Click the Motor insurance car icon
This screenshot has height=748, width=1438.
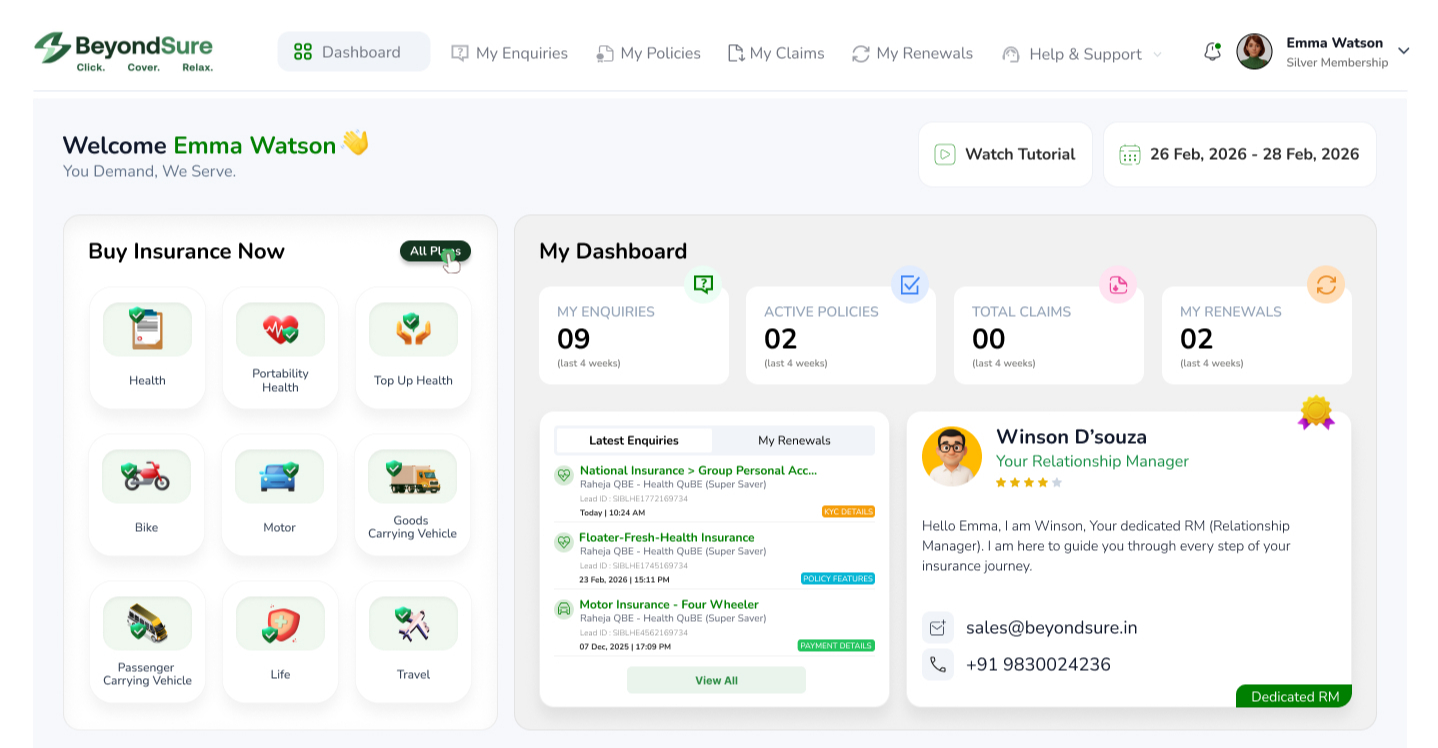tap(279, 476)
